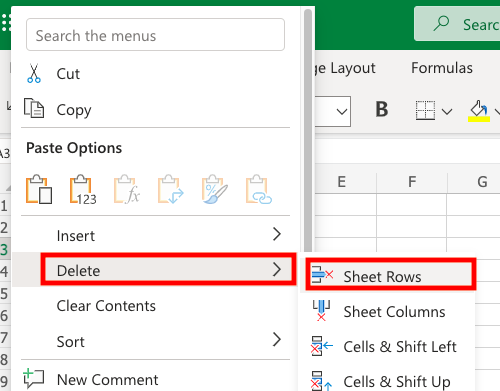The height and width of the screenshot is (391, 500).
Task: Open the Formulas ribbon tab
Action: coord(442,68)
